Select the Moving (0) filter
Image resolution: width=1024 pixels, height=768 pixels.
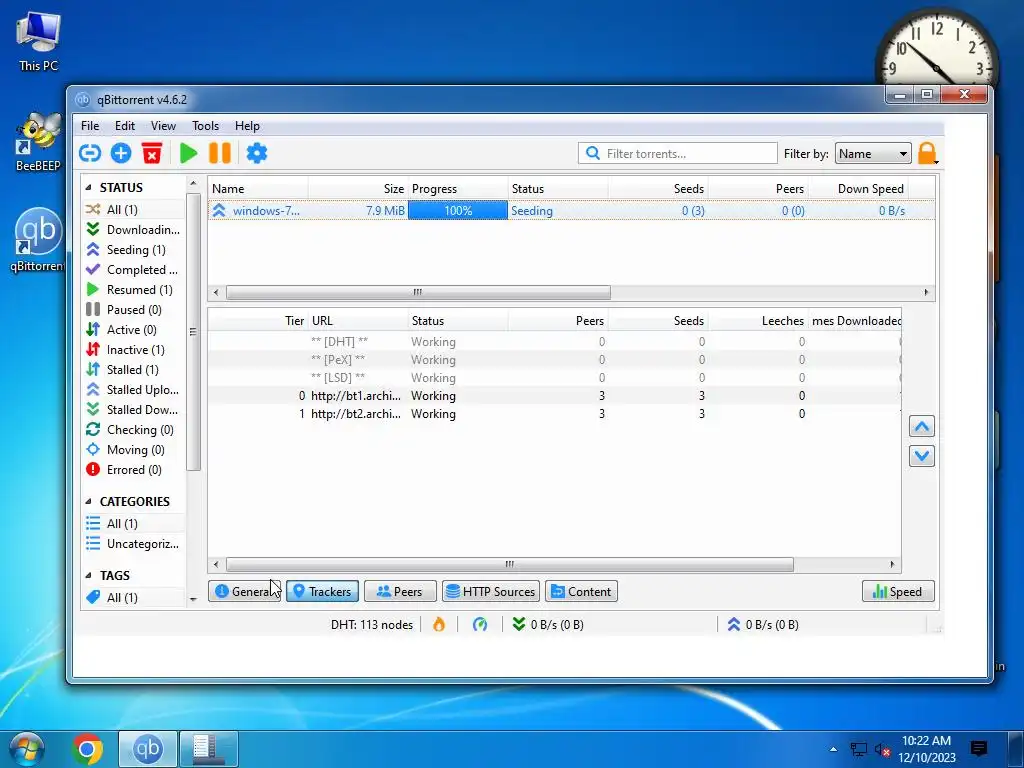[133, 450]
